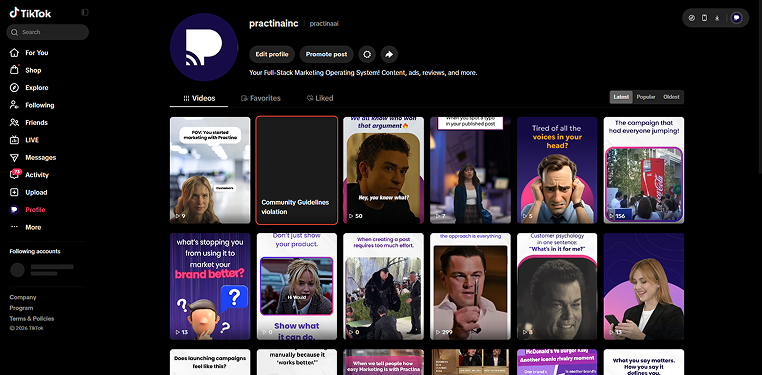Open the profile settings gear icon
This screenshot has height=375, width=762.
pyautogui.click(x=367, y=54)
